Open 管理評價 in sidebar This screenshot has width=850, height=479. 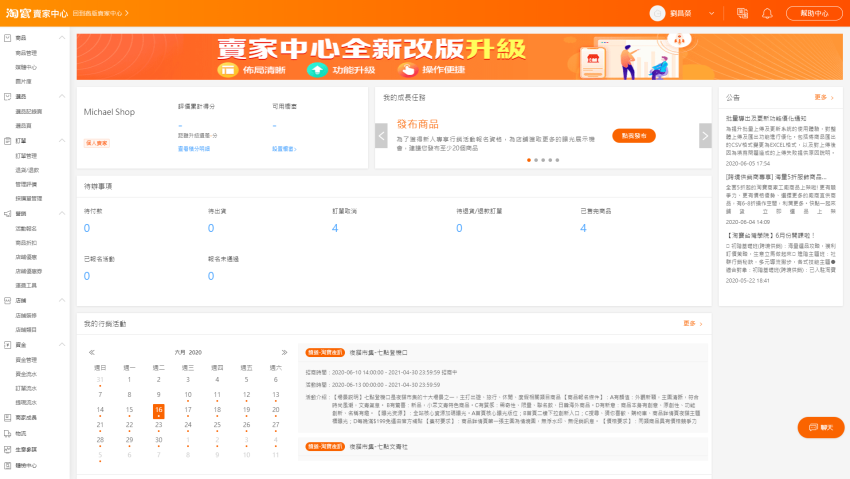click(x=26, y=184)
